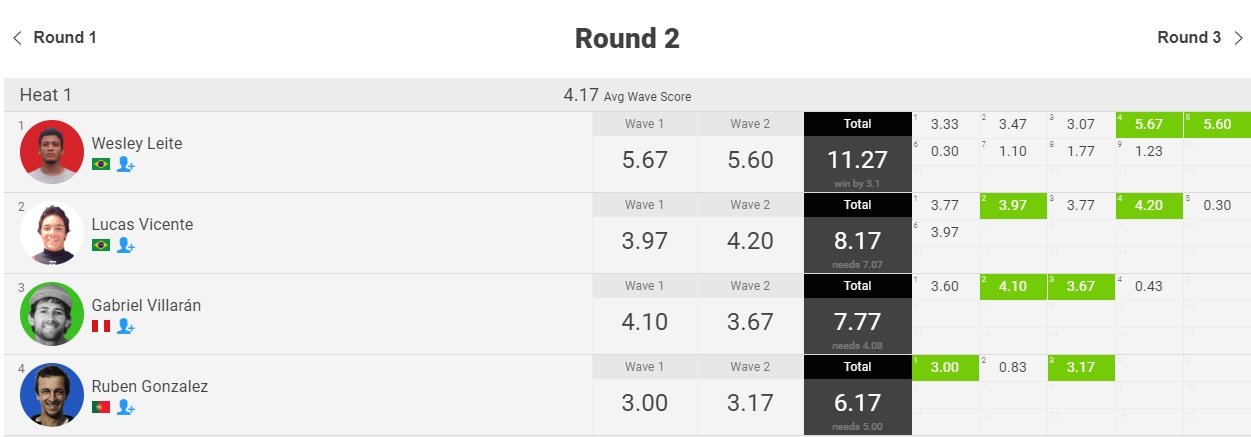Advance to Round 3

coord(1200,38)
